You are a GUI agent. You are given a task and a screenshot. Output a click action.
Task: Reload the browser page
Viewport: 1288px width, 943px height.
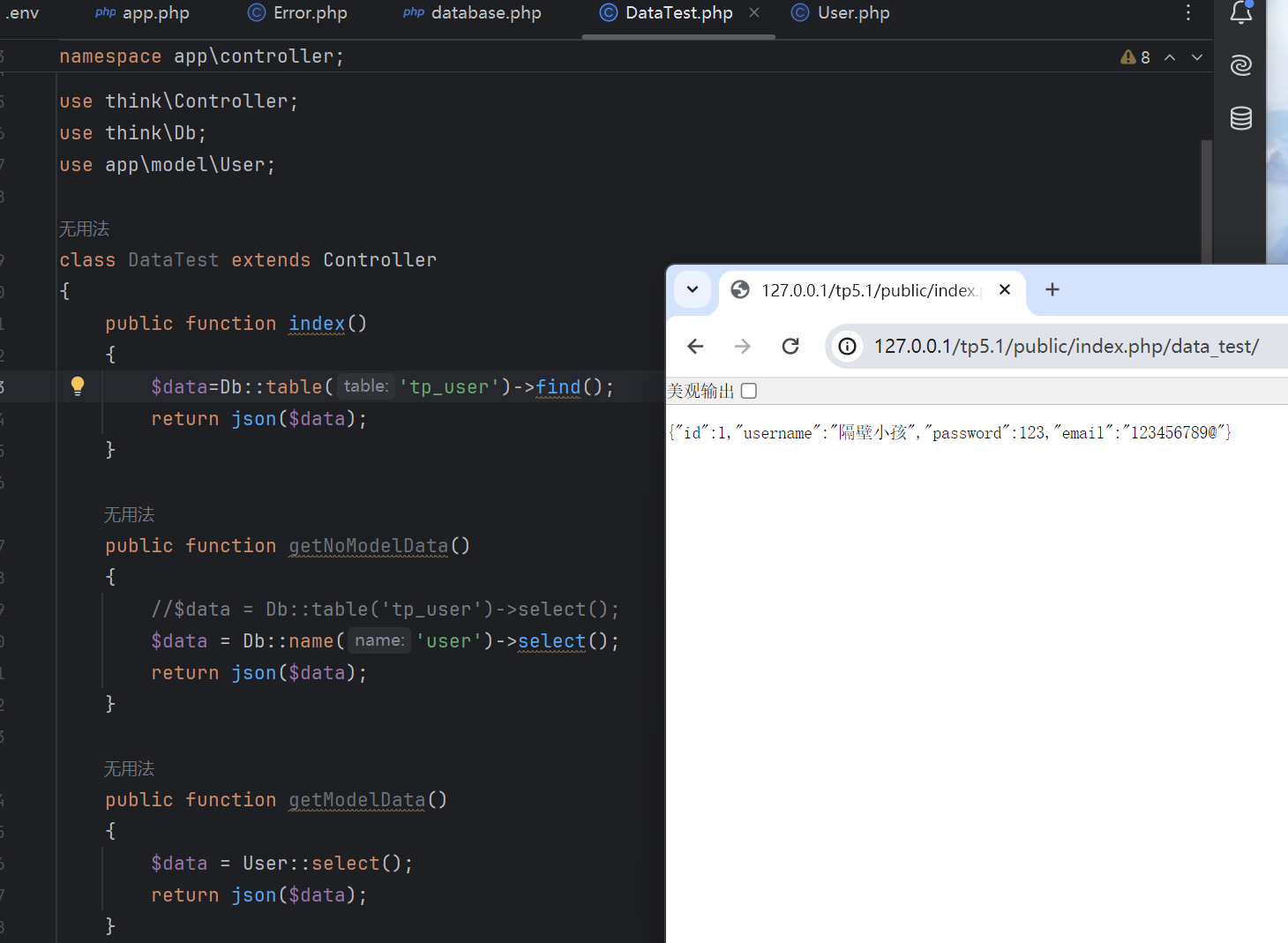[790, 346]
